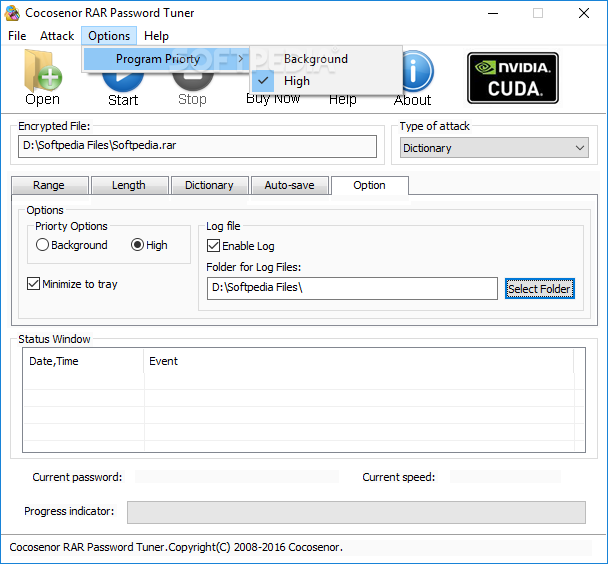
Task: Toggle the Enable Log checkbox
Action: click(241, 246)
